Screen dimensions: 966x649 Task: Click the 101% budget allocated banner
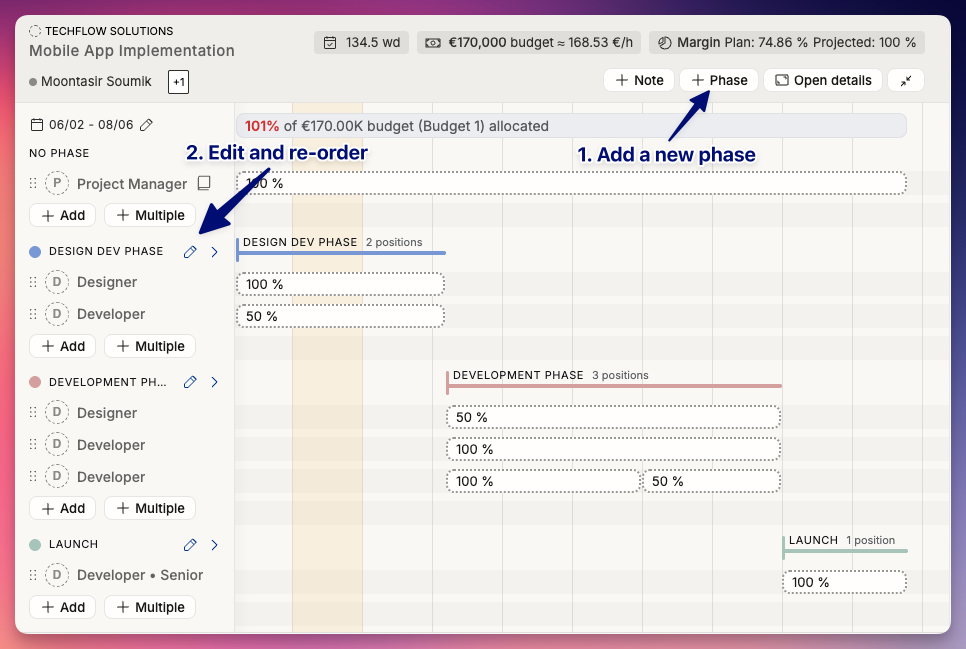coord(571,126)
